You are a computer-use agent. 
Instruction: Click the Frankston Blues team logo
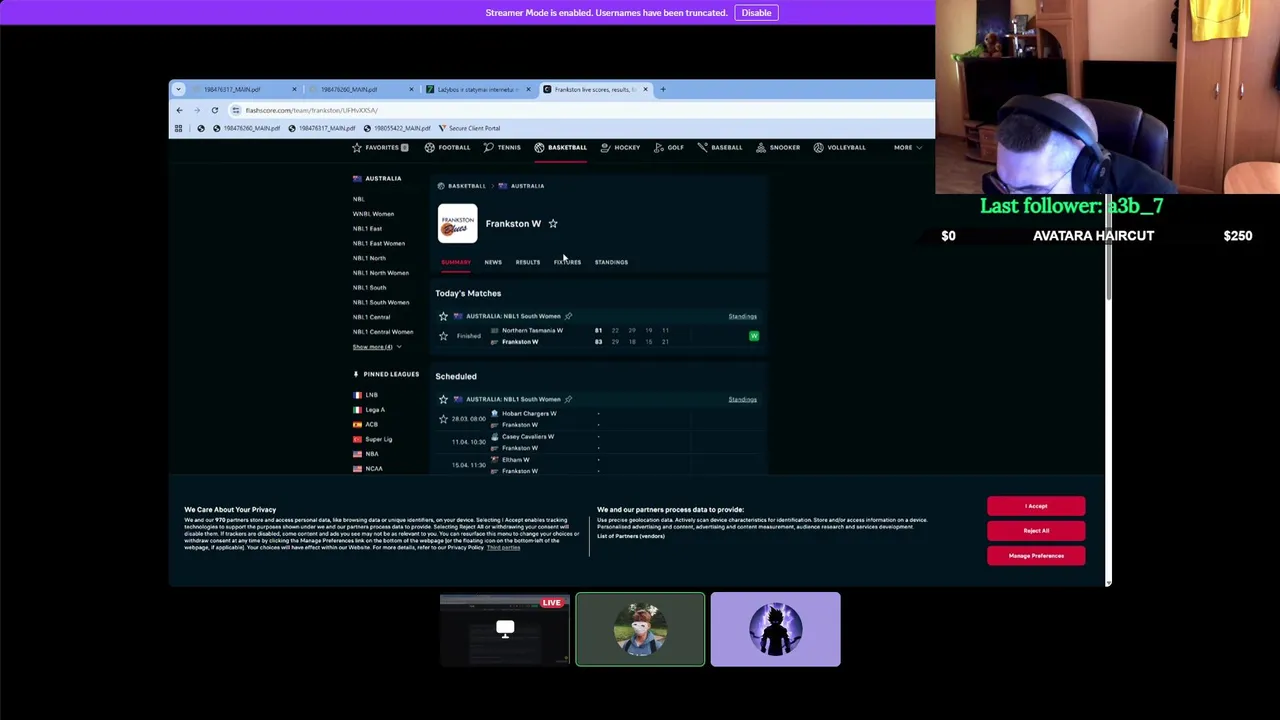click(x=458, y=223)
